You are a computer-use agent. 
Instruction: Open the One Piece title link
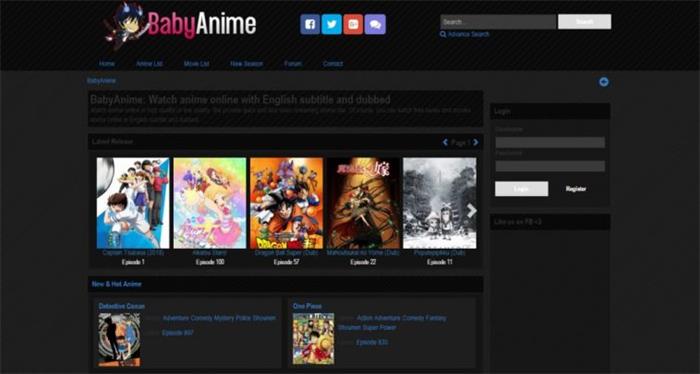pyautogui.click(x=307, y=306)
